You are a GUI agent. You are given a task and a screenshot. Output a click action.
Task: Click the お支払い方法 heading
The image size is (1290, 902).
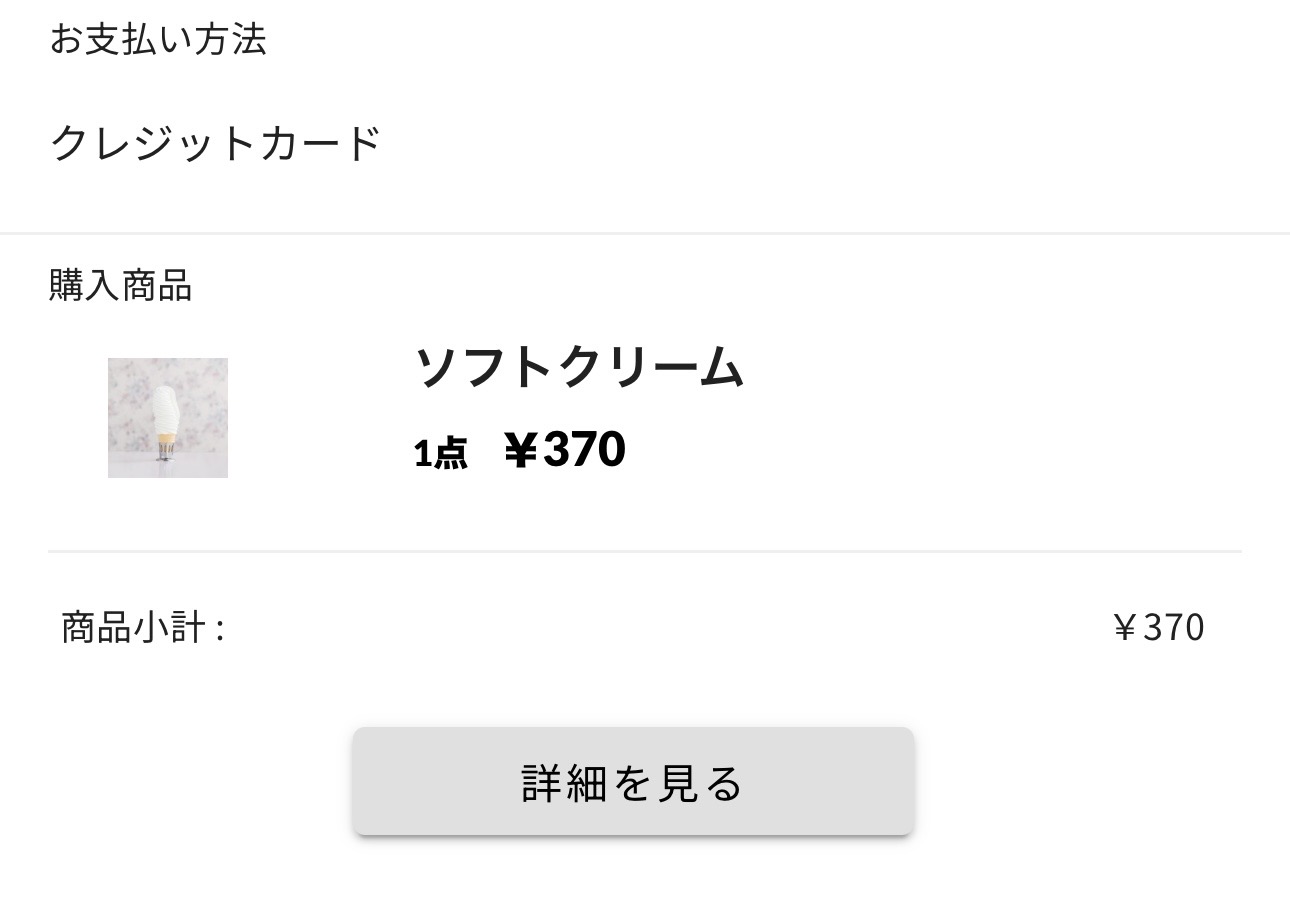tap(158, 40)
